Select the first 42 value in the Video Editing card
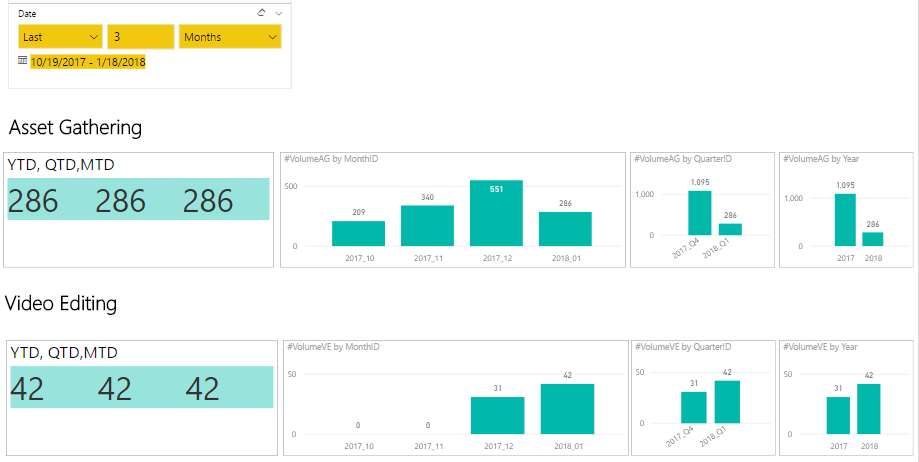 point(27,389)
